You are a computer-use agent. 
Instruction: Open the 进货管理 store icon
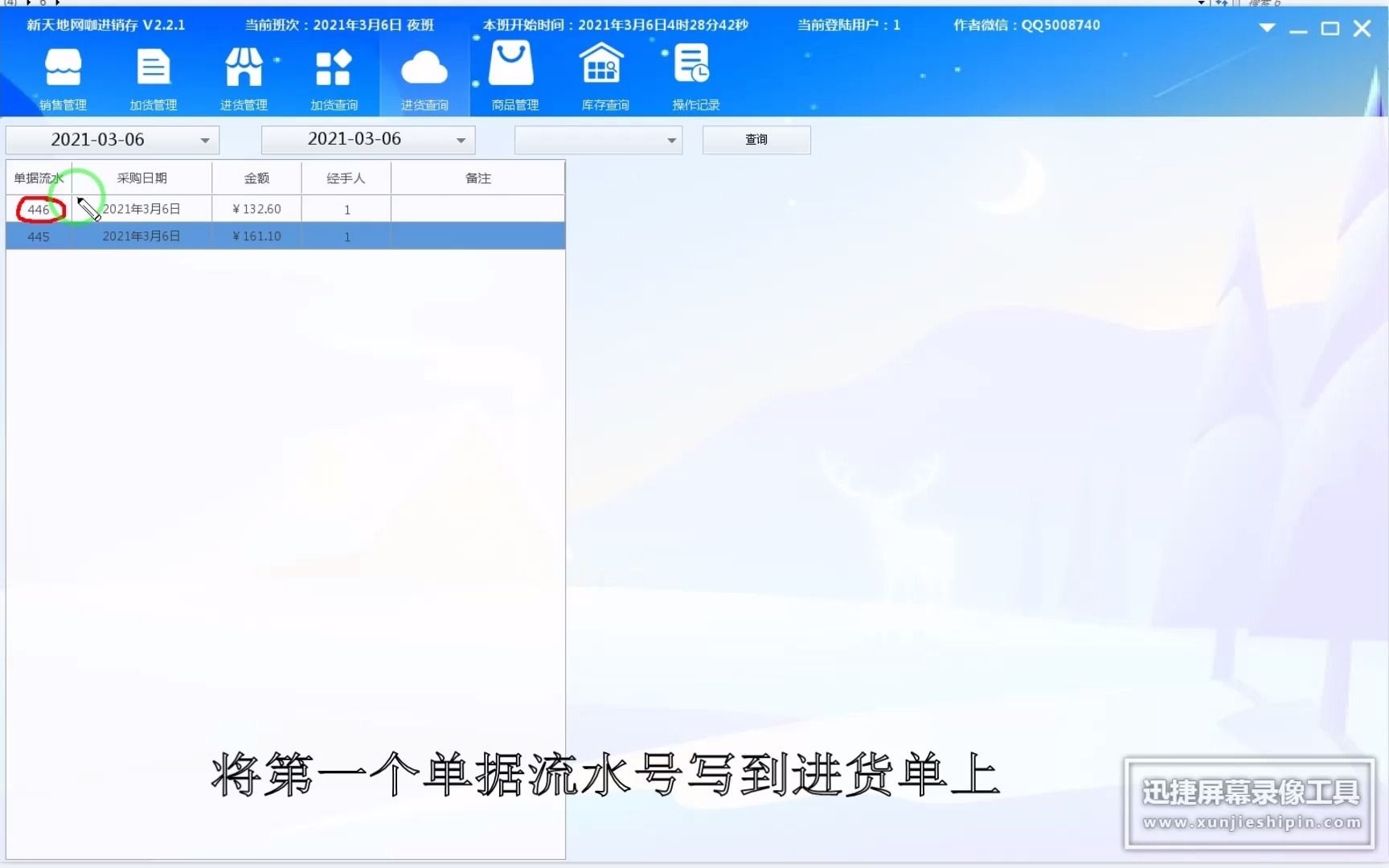coord(244,79)
